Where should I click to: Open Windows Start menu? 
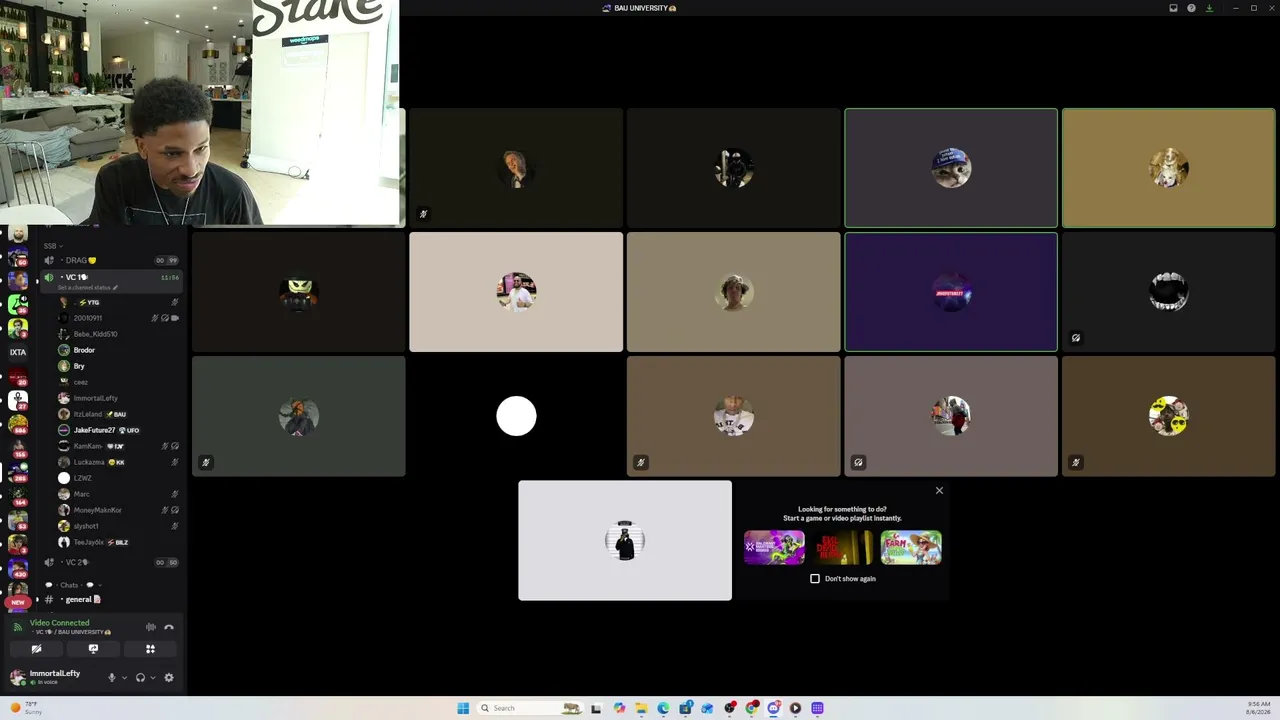[463, 708]
